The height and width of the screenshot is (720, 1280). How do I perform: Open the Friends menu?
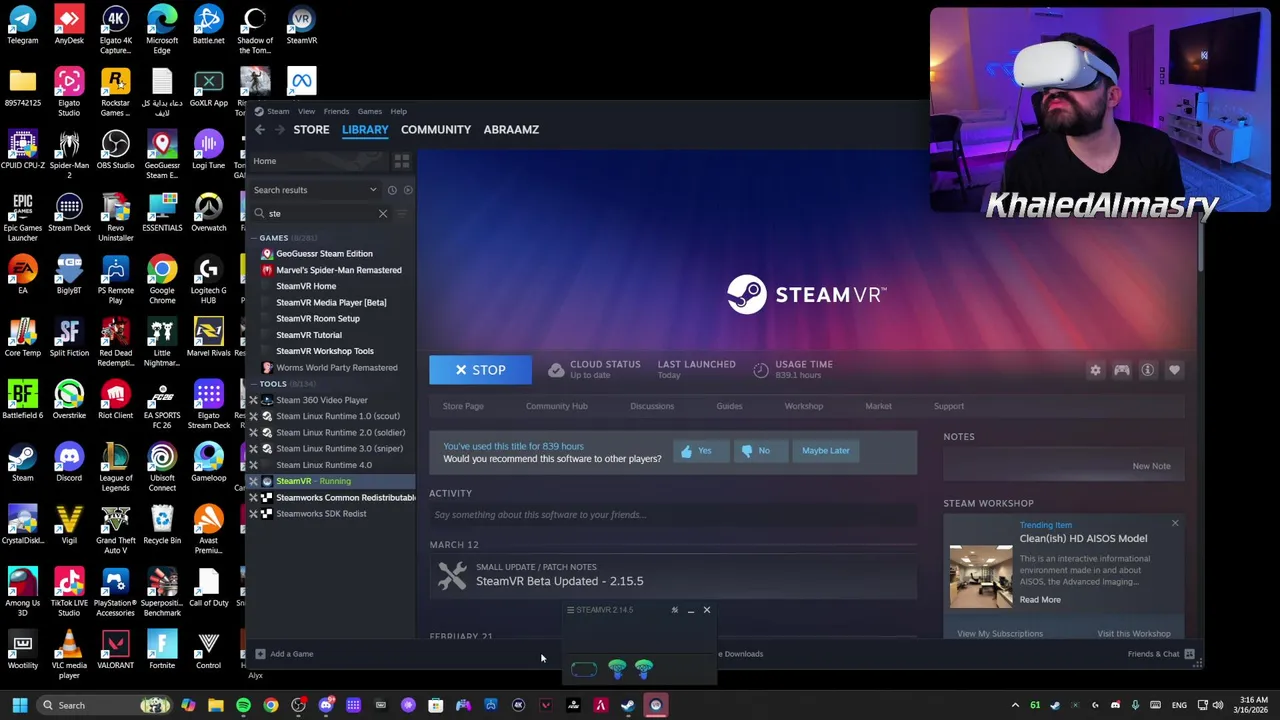[336, 111]
